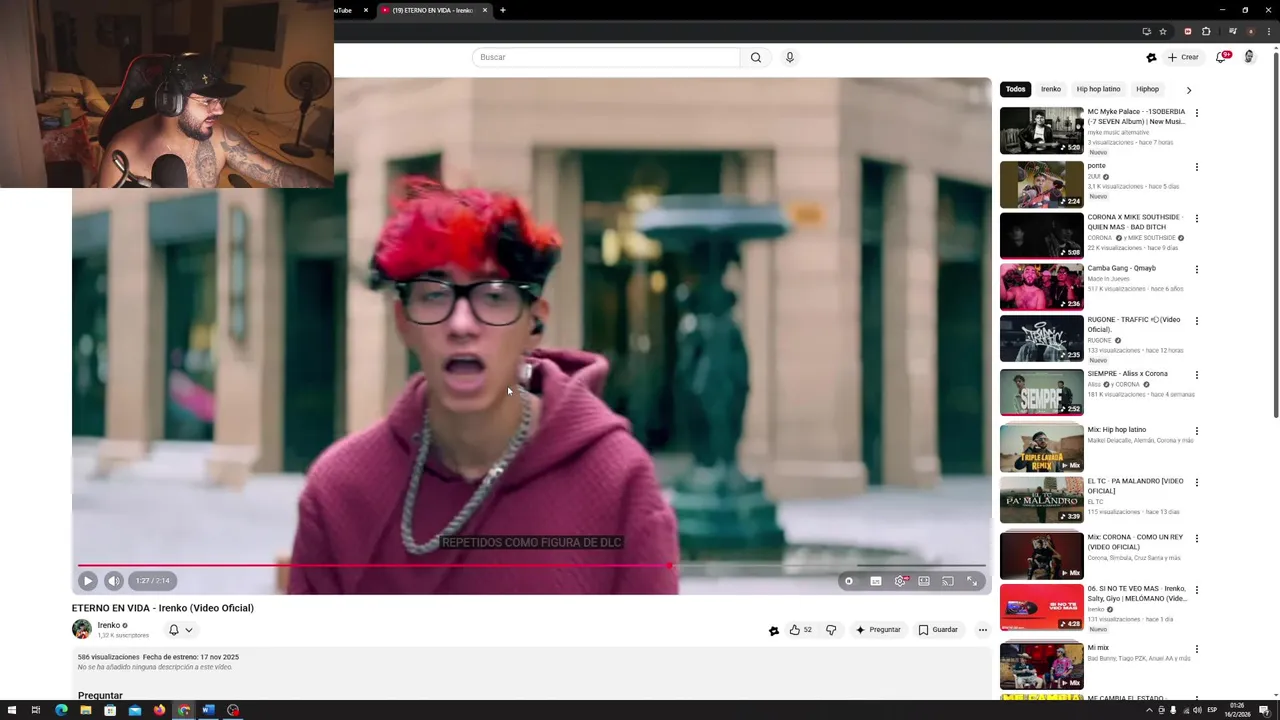The width and height of the screenshot is (1280, 720).
Task: Open options for Camba Gang - Qmayb
Action: pos(1197,269)
